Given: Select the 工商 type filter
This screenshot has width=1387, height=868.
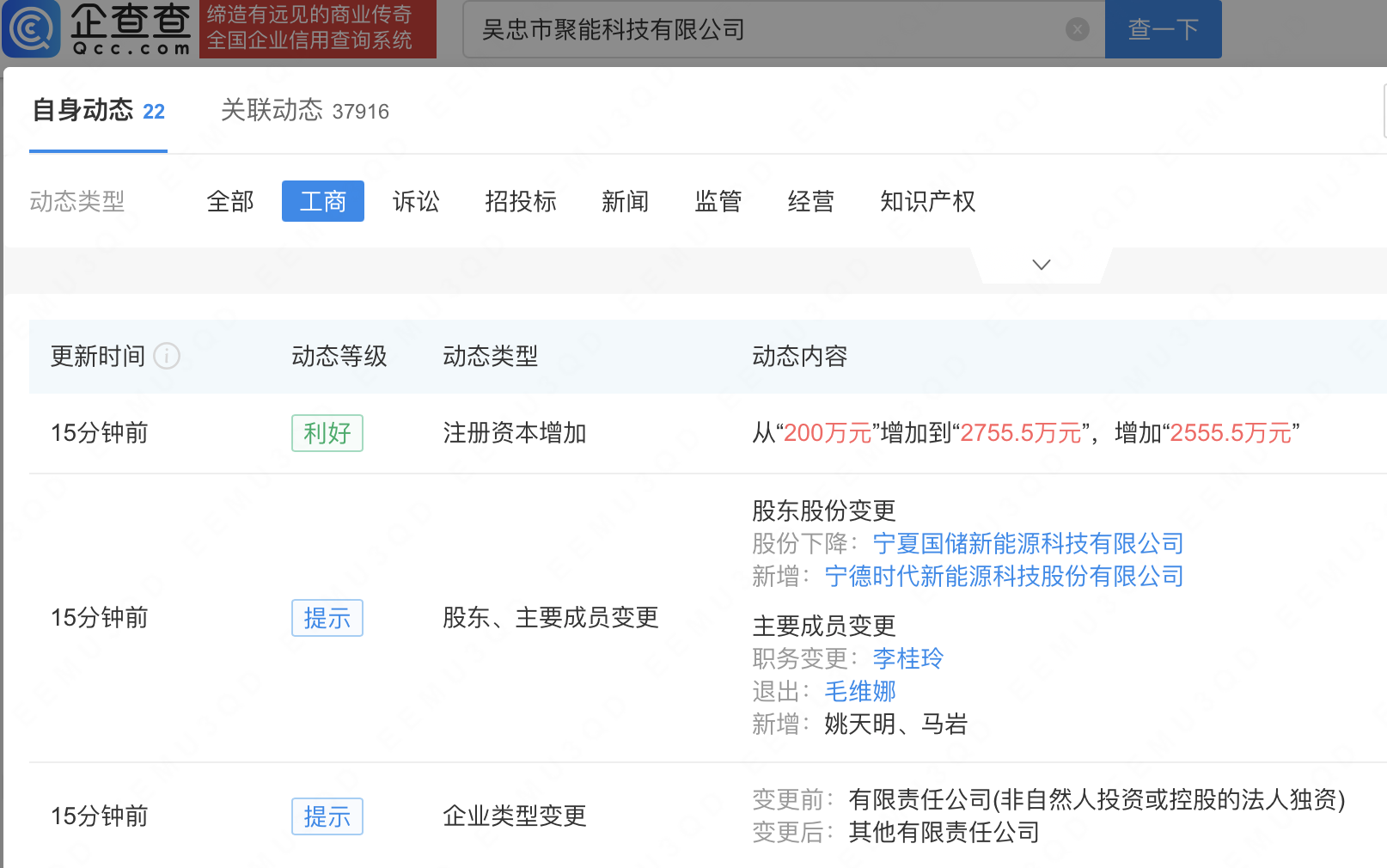Looking at the screenshot, I should 322,201.
